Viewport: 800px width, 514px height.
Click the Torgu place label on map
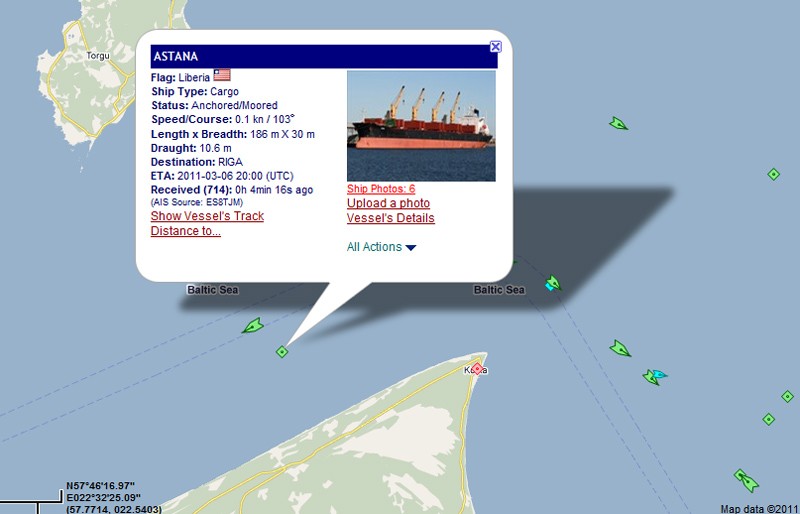click(x=98, y=56)
